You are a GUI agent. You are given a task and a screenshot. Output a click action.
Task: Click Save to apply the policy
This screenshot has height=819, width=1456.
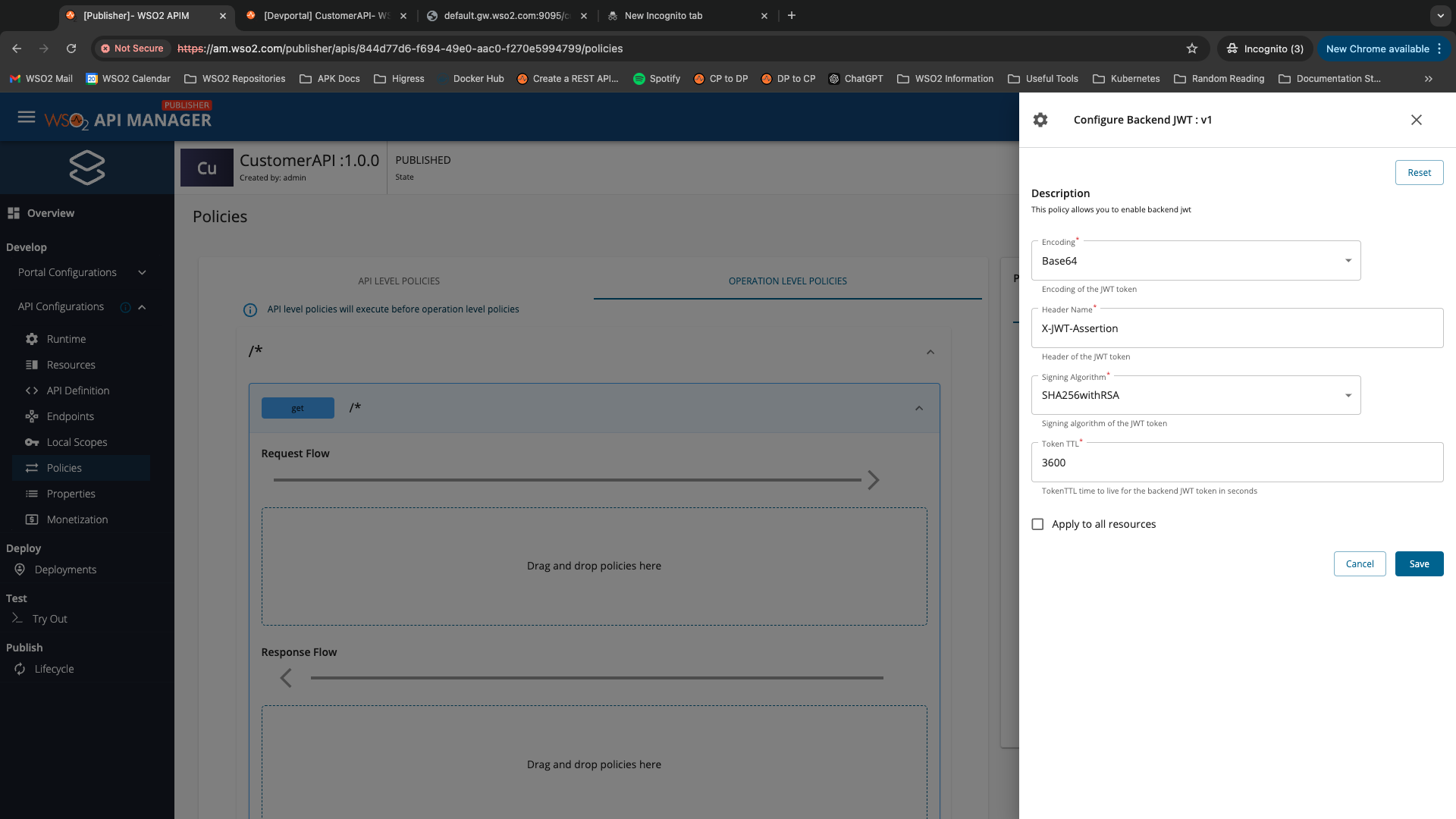click(1419, 563)
